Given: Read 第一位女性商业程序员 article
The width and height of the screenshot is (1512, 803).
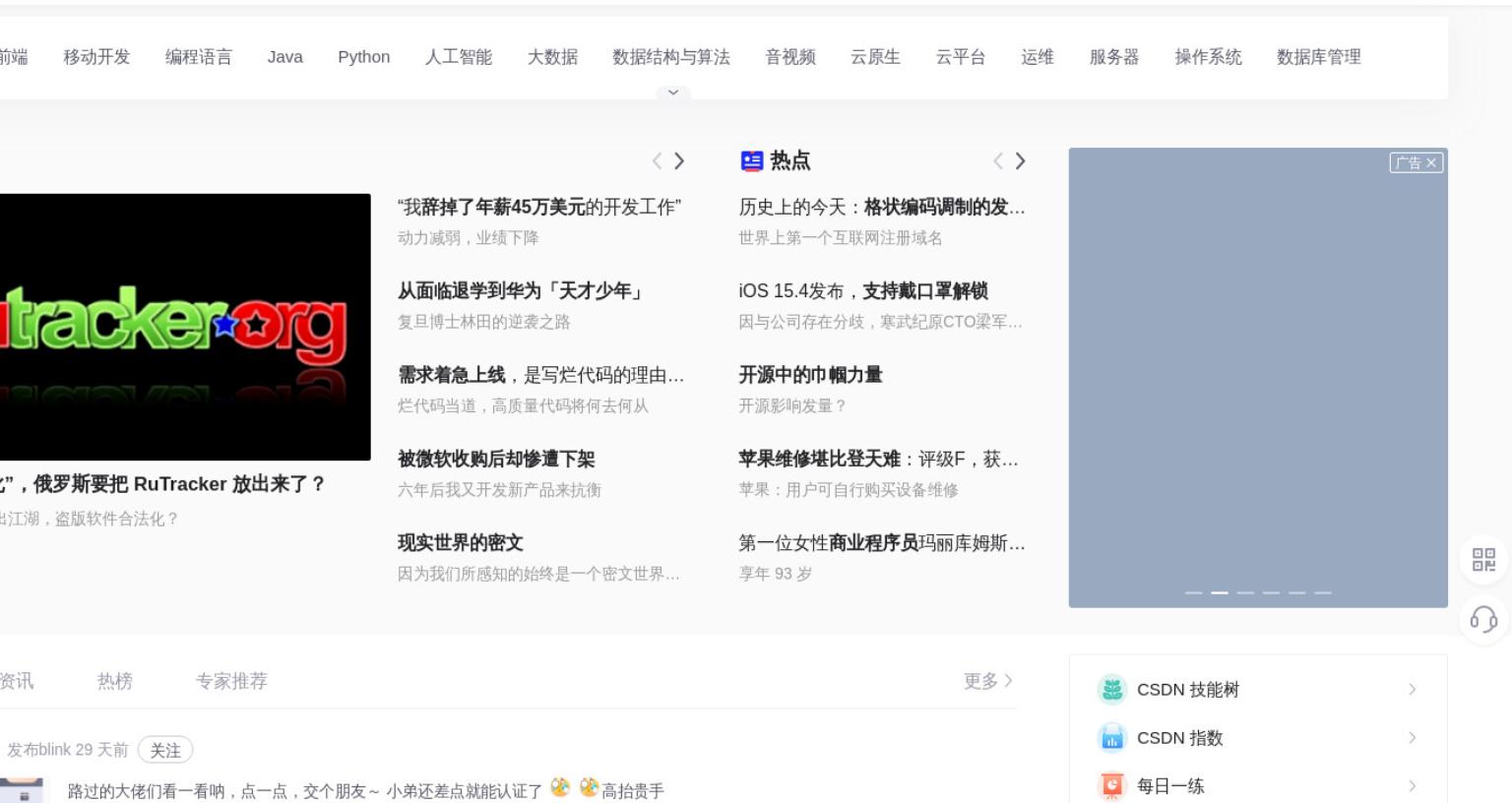Looking at the screenshot, I should [x=882, y=543].
